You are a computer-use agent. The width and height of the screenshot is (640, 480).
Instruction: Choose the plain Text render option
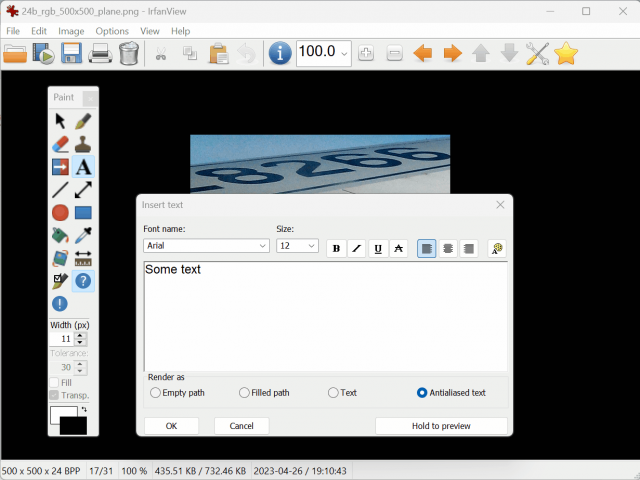[333, 393]
